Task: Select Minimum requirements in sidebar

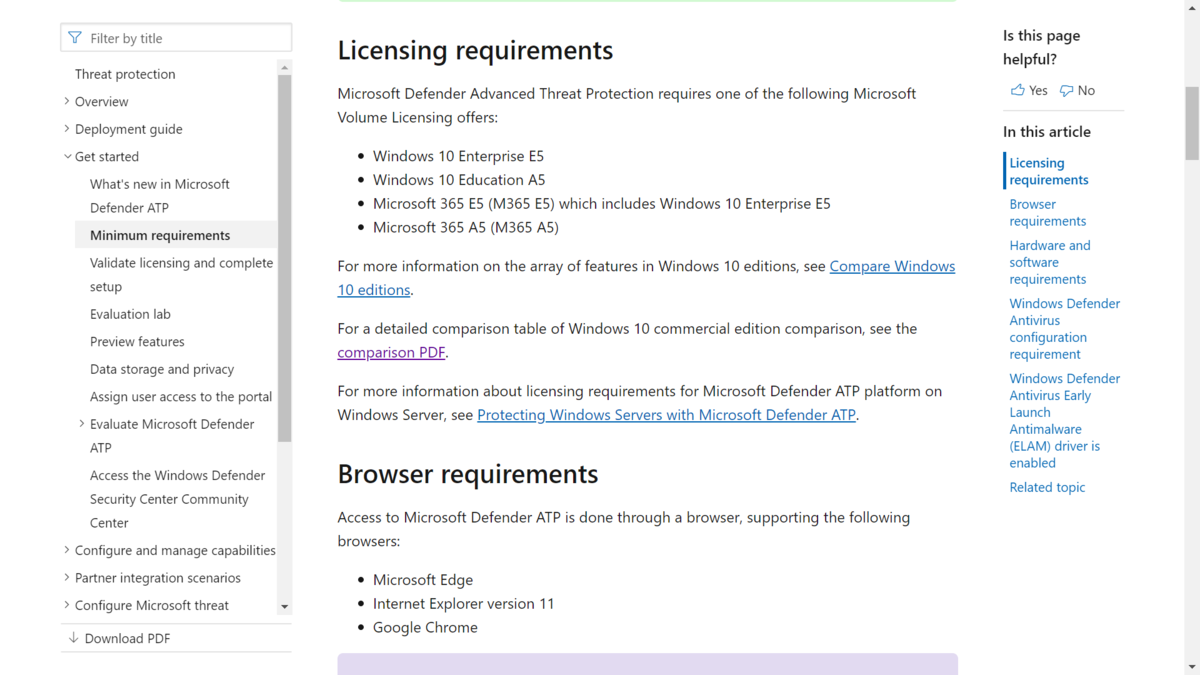Action: click(160, 235)
